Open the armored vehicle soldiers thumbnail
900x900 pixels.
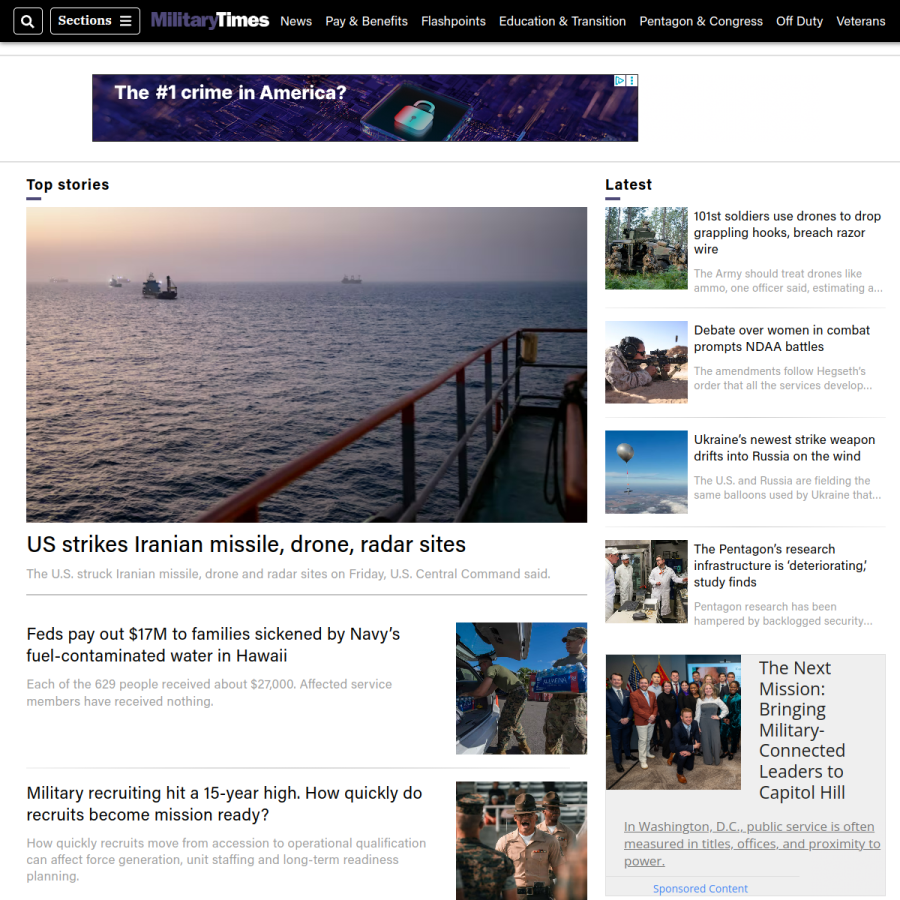[646, 248]
